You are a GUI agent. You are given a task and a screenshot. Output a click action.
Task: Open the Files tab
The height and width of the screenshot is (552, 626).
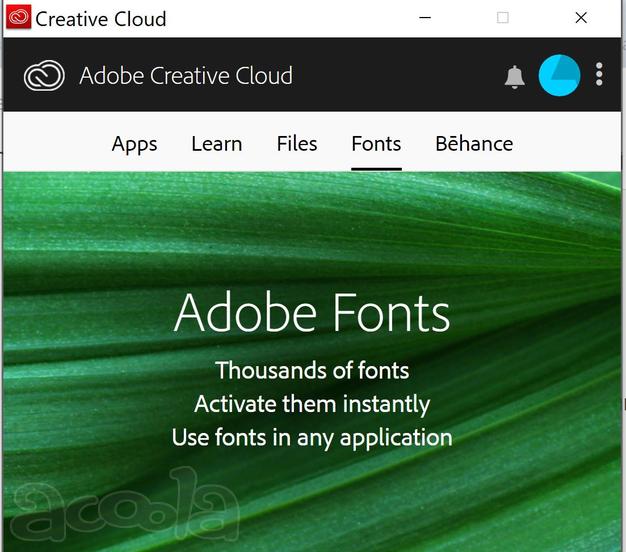coord(297,144)
